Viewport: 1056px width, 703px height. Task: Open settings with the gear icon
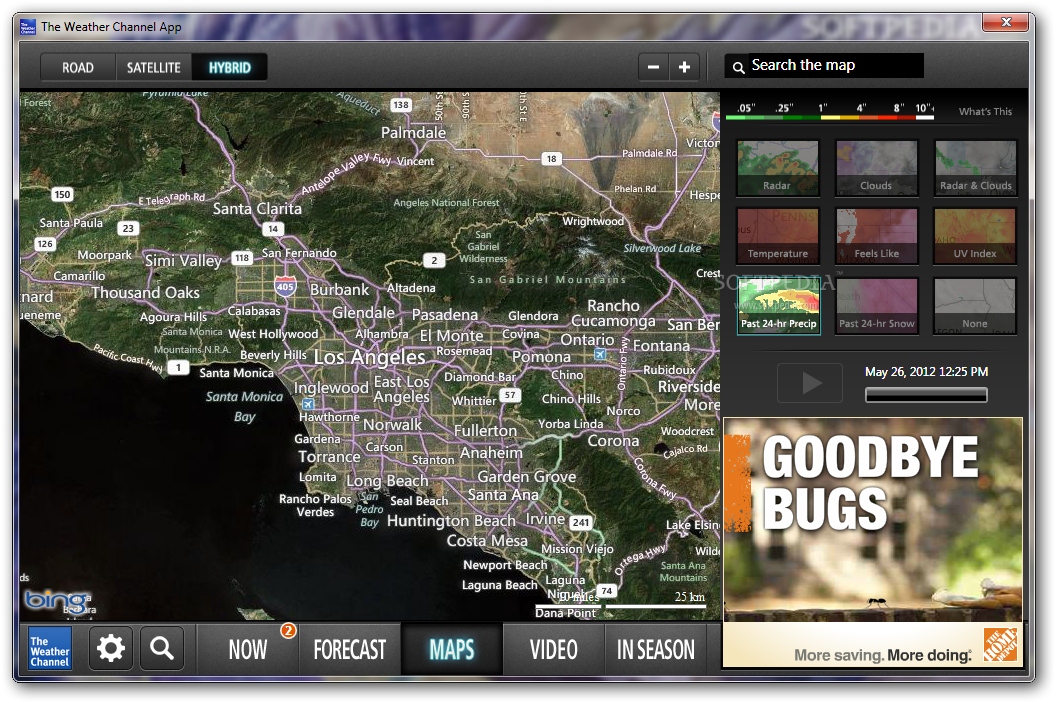point(110,648)
